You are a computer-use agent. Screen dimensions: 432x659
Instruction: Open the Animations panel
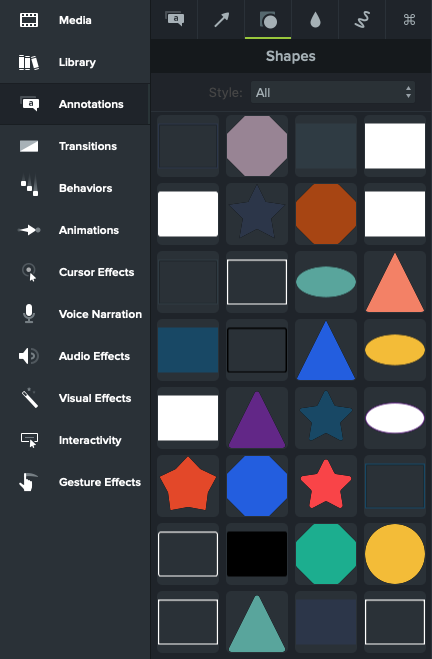click(75, 230)
